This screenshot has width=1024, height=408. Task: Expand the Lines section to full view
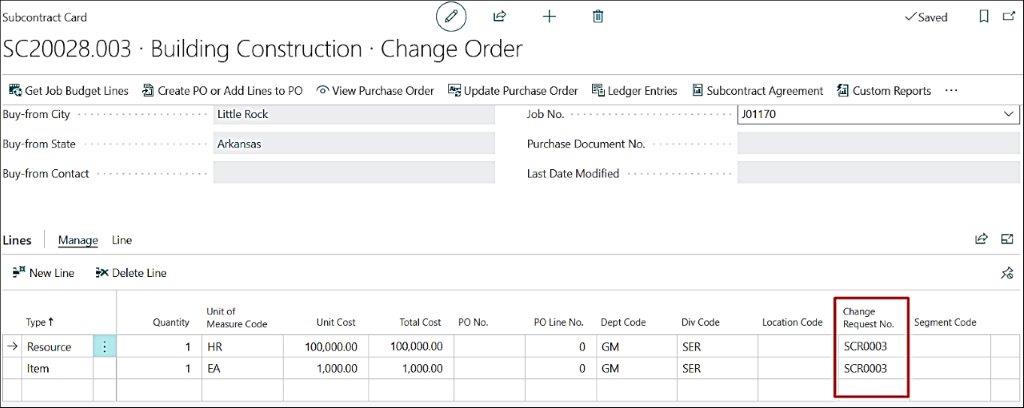pyautogui.click(x=1007, y=240)
